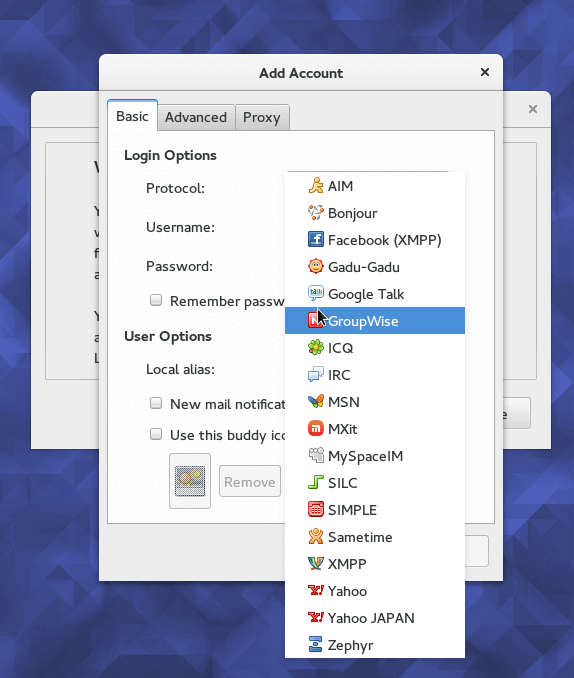Choose Zephyr protocol label
Image resolution: width=574 pixels, height=678 pixels.
pos(350,646)
